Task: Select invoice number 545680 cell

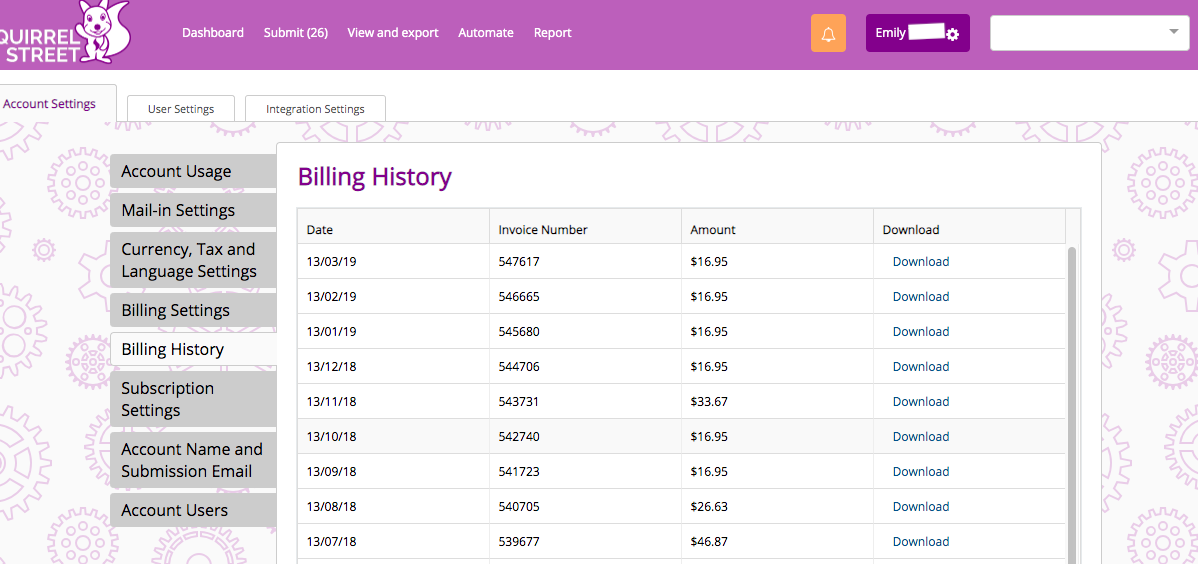Action: [x=585, y=332]
